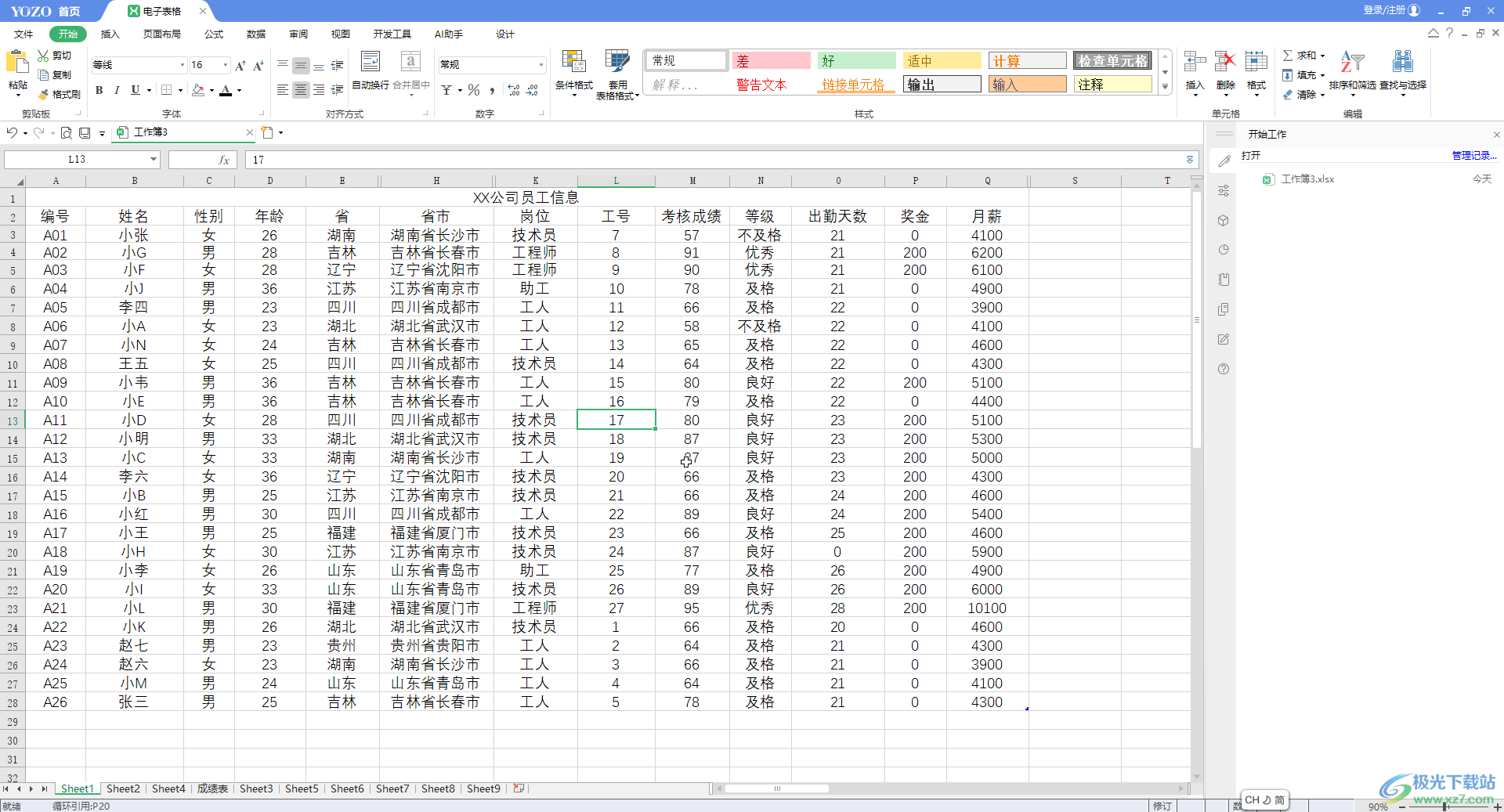The width and height of the screenshot is (1504, 812).
Task: Apply percent style with the % icon
Action: point(474,90)
